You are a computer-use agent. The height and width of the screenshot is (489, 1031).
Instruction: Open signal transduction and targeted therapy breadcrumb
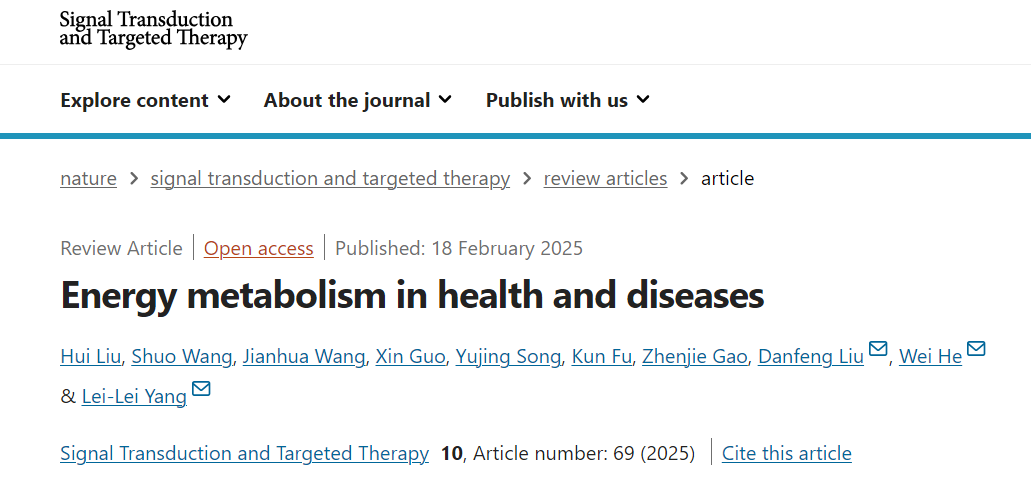(x=330, y=179)
